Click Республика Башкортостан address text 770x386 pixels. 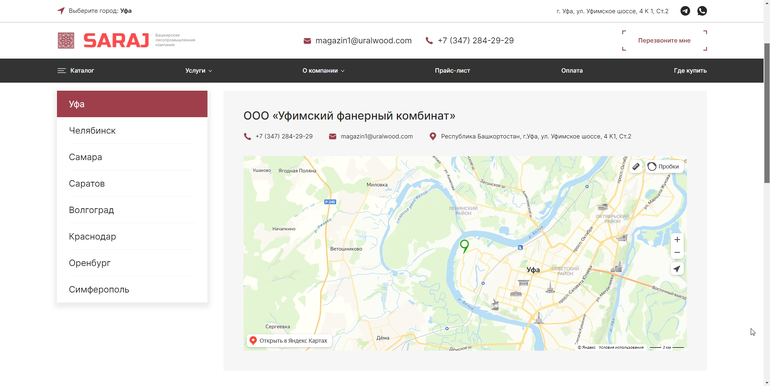536,137
